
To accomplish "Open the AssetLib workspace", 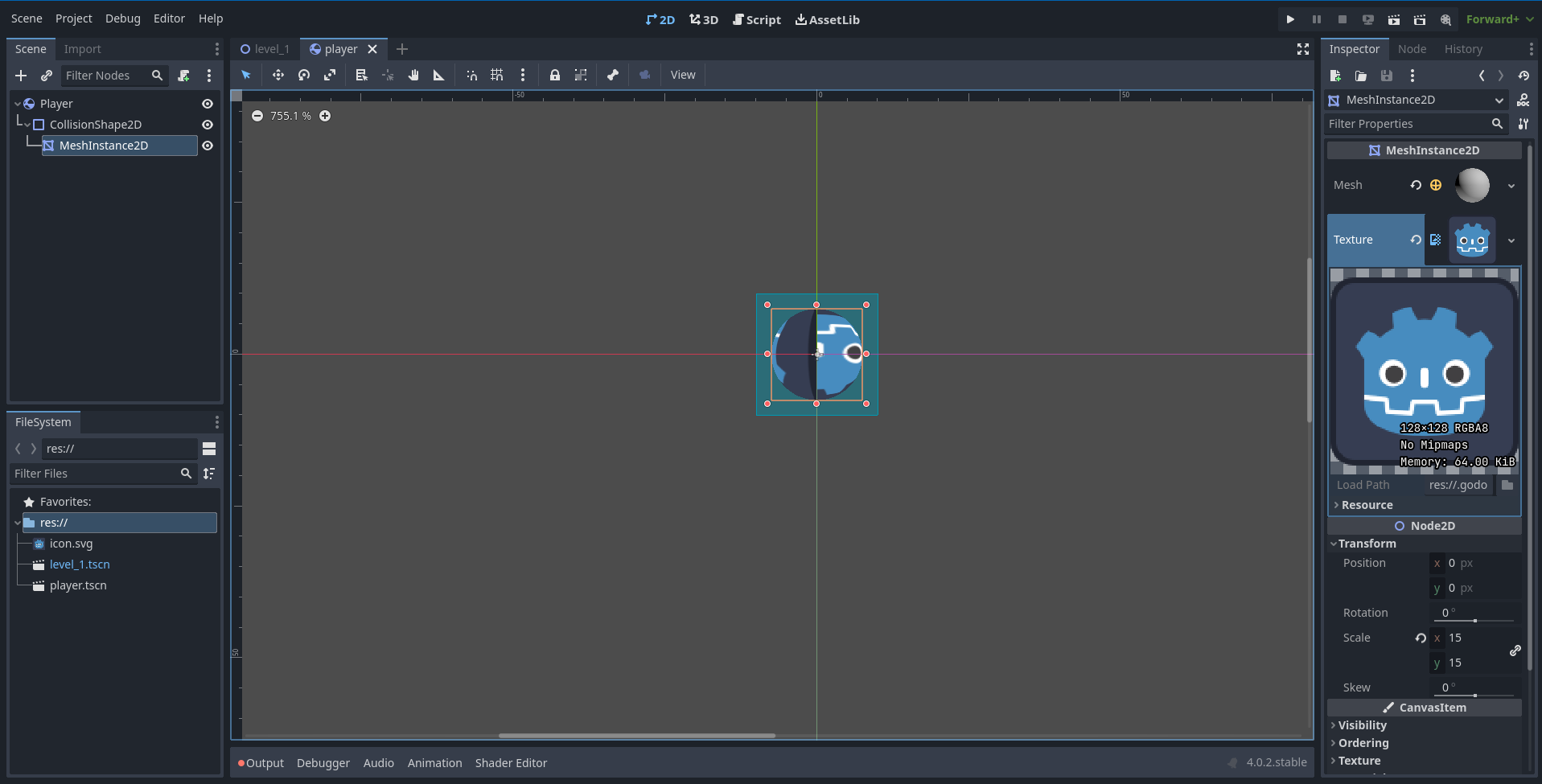I will pyautogui.click(x=828, y=19).
